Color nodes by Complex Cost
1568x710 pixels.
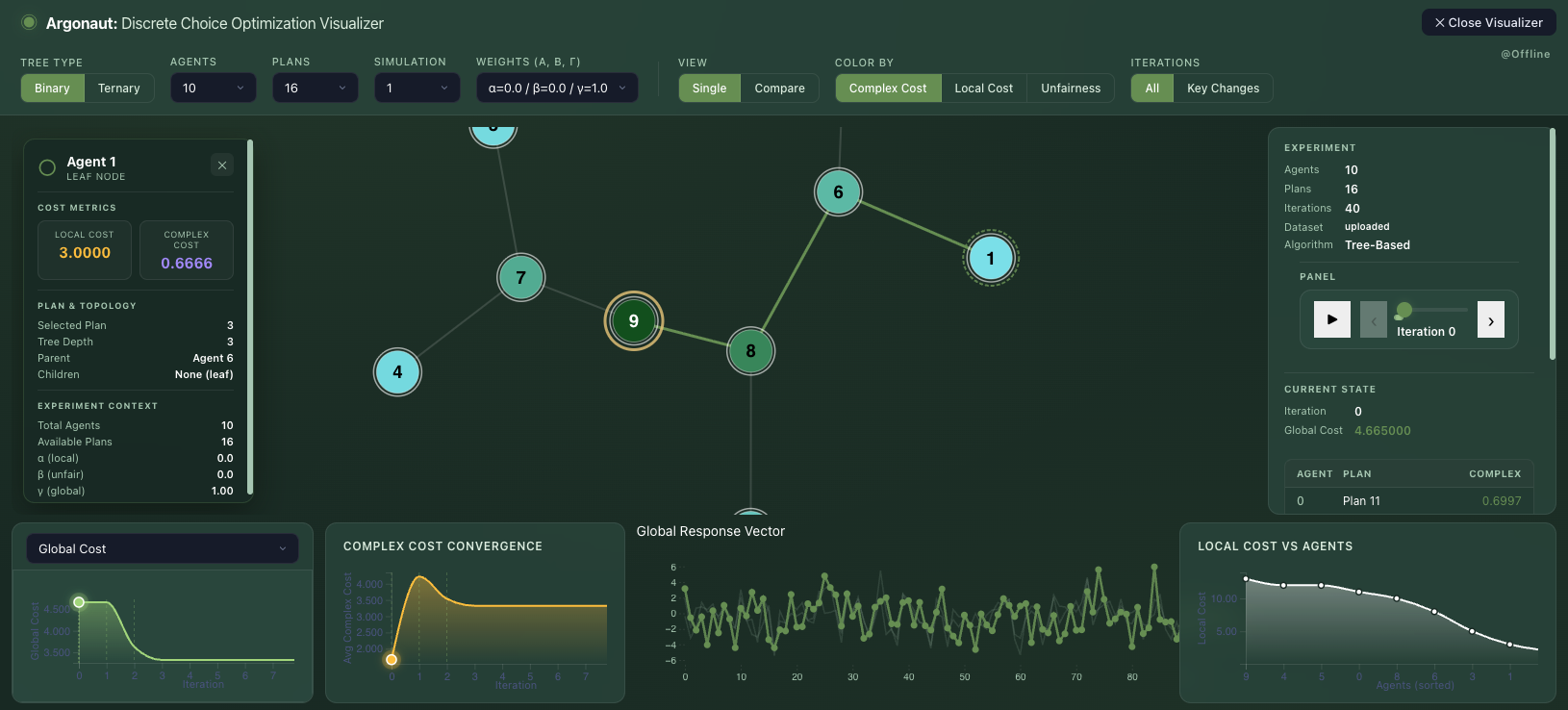pyautogui.click(x=888, y=88)
